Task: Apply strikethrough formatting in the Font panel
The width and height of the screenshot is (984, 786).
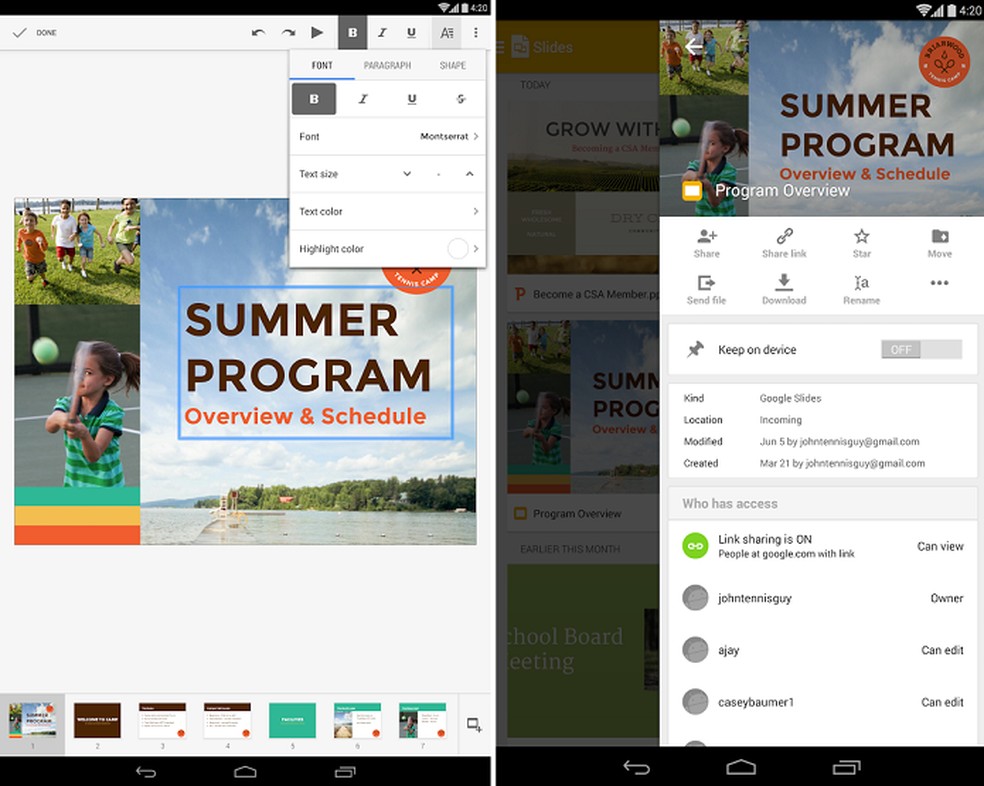Action: (x=460, y=99)
